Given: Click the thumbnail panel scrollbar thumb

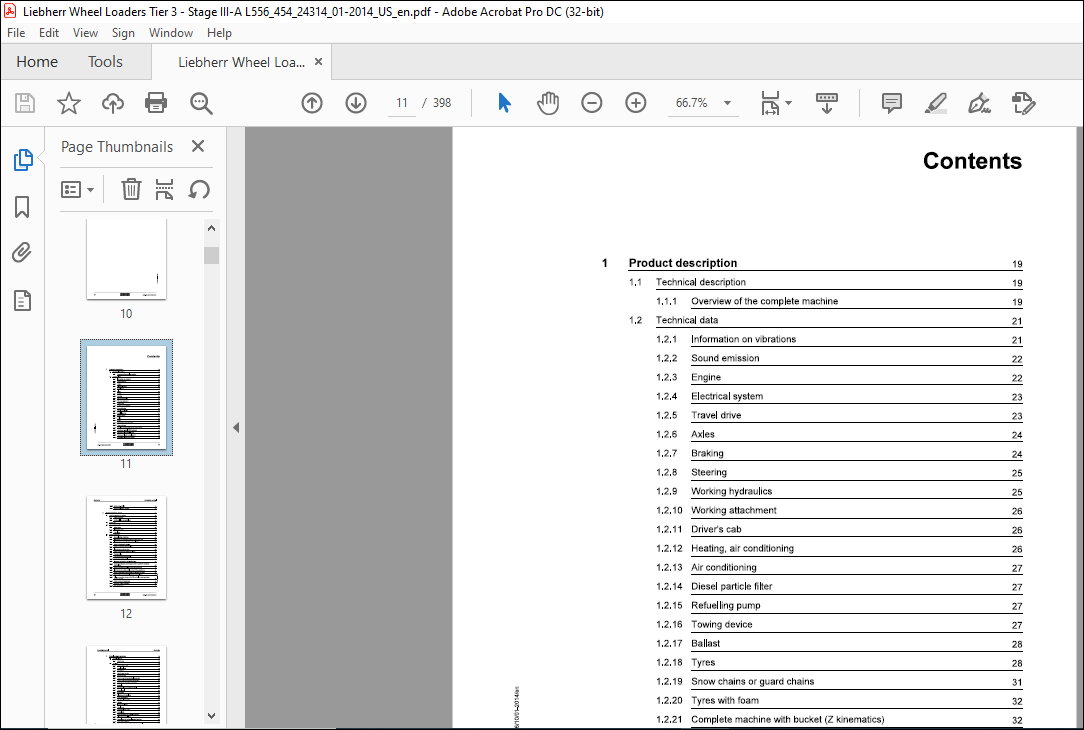Looking at the screenshot, I should [212, 255].
